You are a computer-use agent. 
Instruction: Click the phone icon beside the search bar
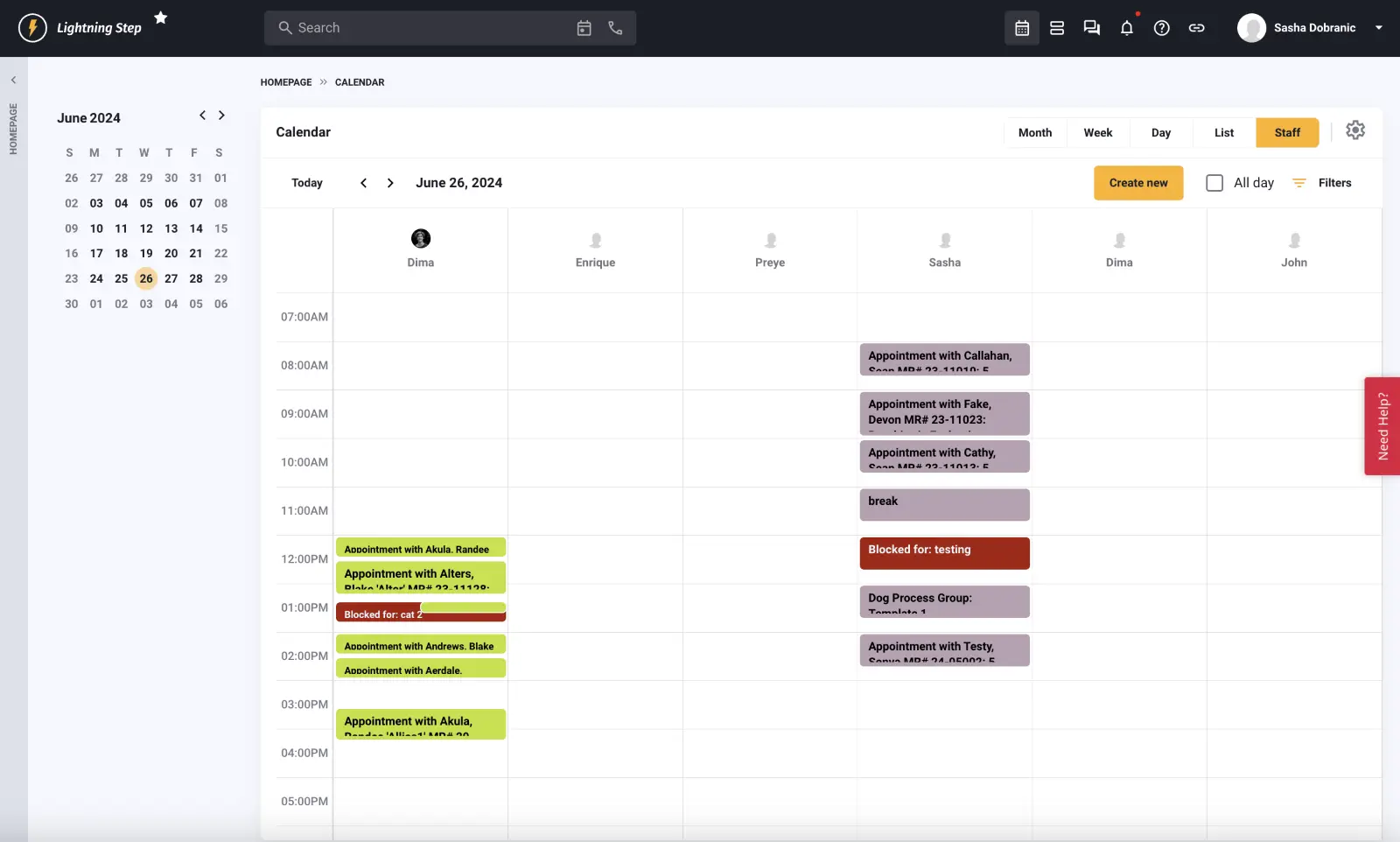615,27
